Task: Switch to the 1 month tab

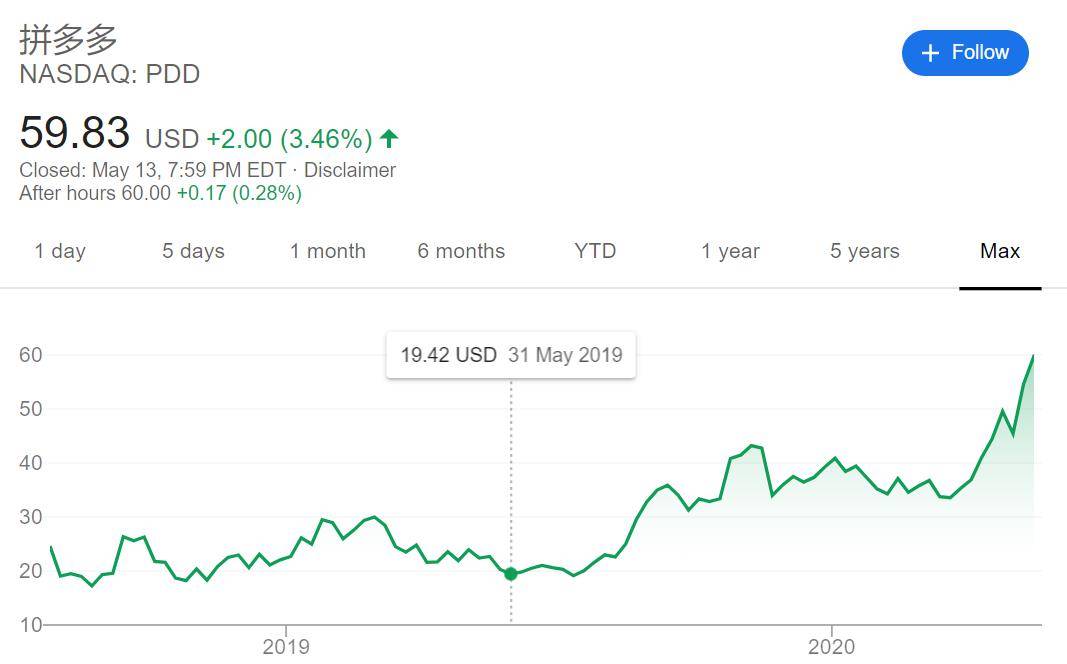Action: click(x=328, y=251)
